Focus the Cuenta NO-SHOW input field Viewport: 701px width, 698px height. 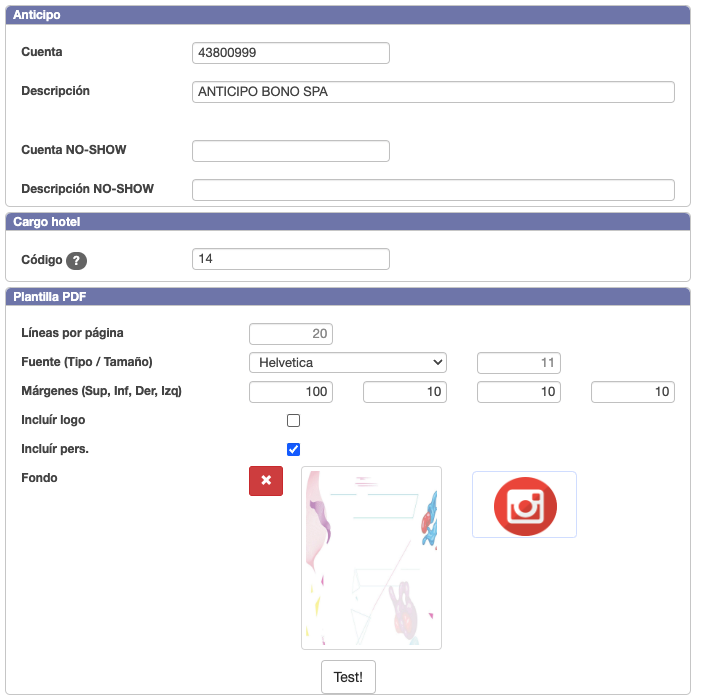[x=291, y=151]
